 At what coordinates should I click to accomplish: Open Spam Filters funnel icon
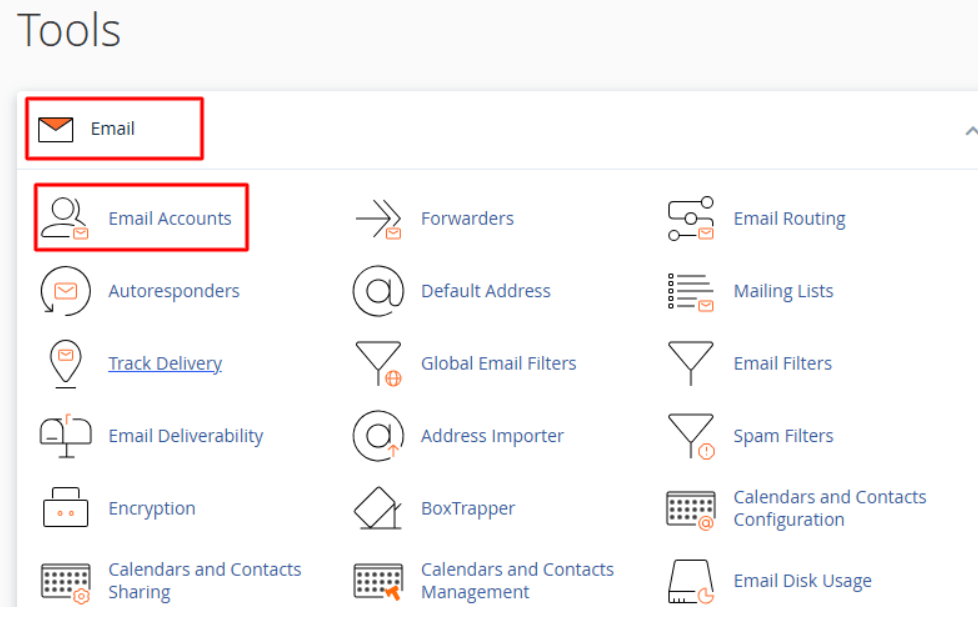pyautogui.click(x=690, y=435)
